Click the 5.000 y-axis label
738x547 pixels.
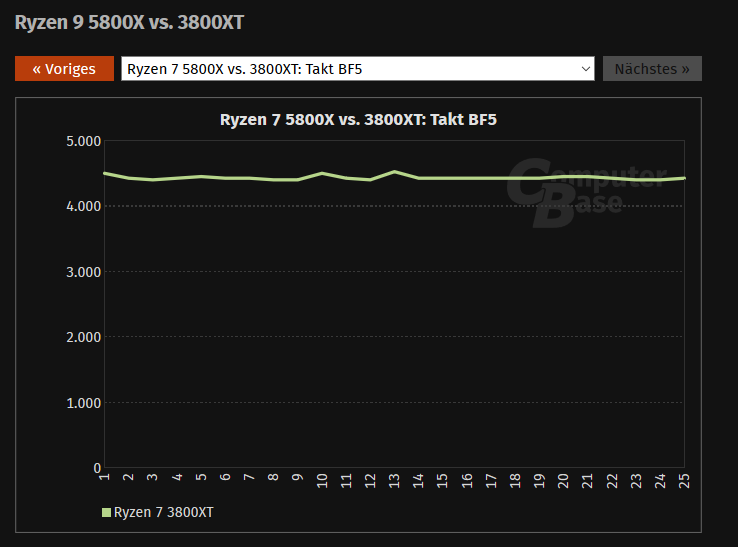pos(84,141)
